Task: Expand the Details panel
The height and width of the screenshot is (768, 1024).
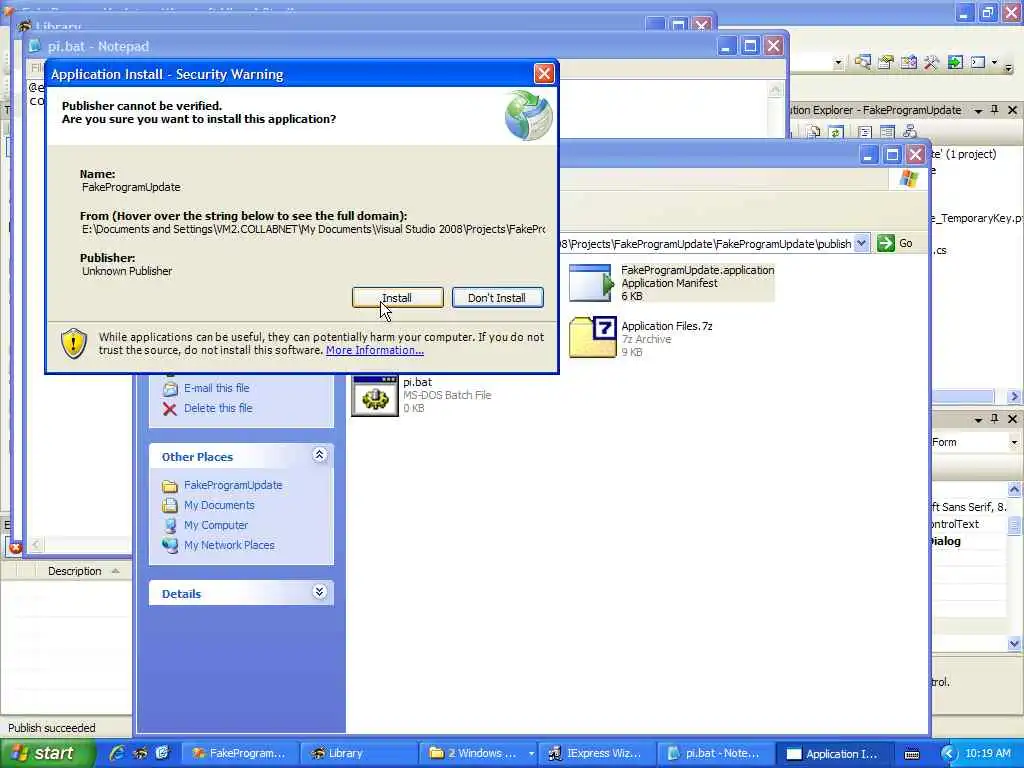Action: pyautogui.click(x=319, y=592)
